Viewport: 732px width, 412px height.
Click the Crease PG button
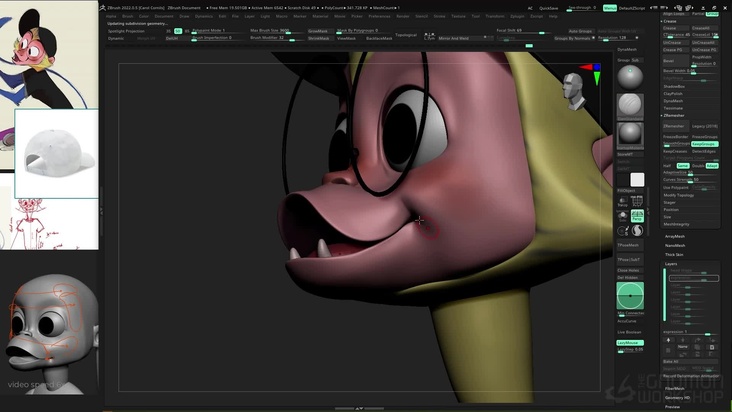pyautogui.click(x=676, y=49)
